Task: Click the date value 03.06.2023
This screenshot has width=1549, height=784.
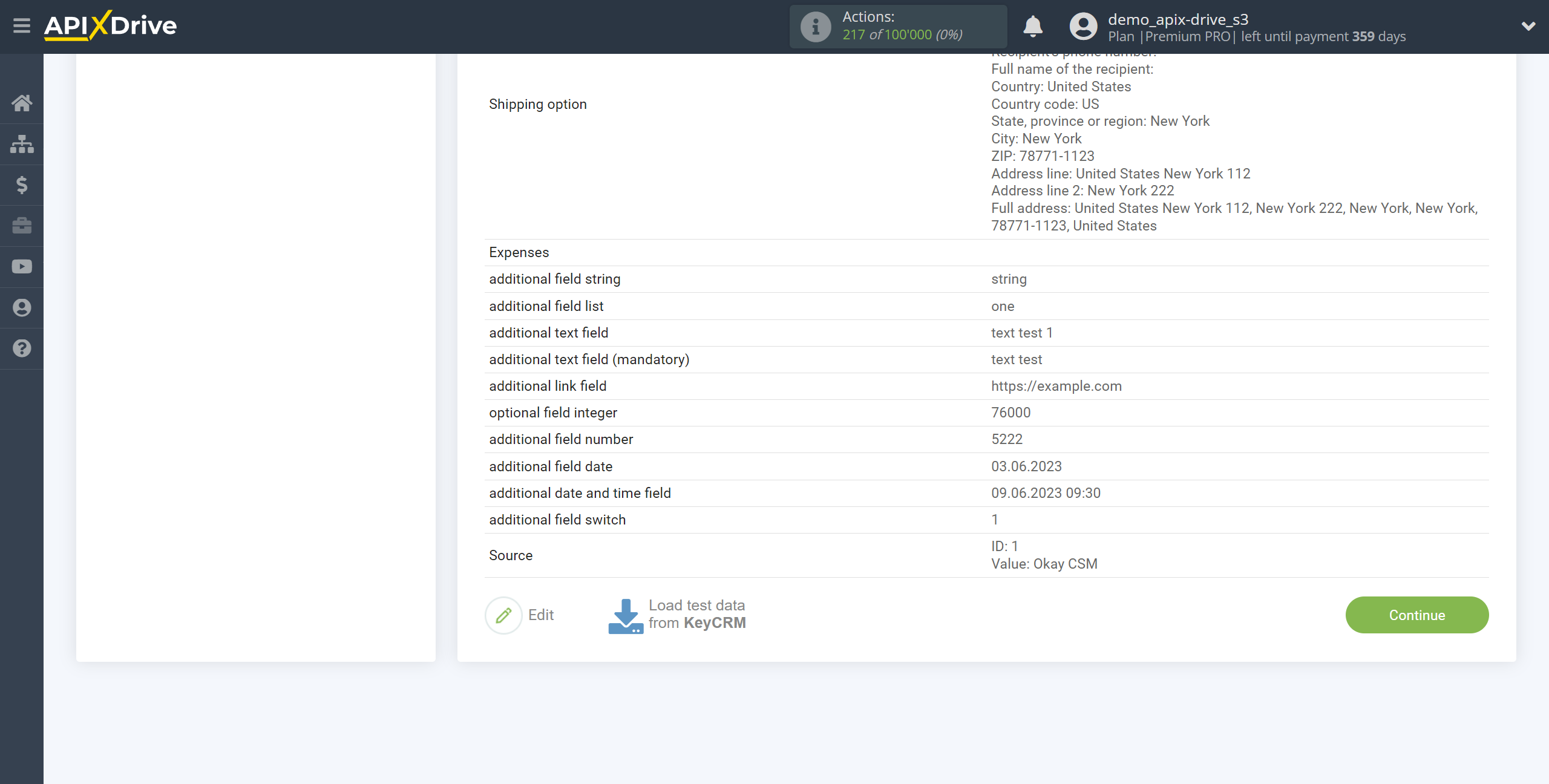Action: pos(1026,466)
